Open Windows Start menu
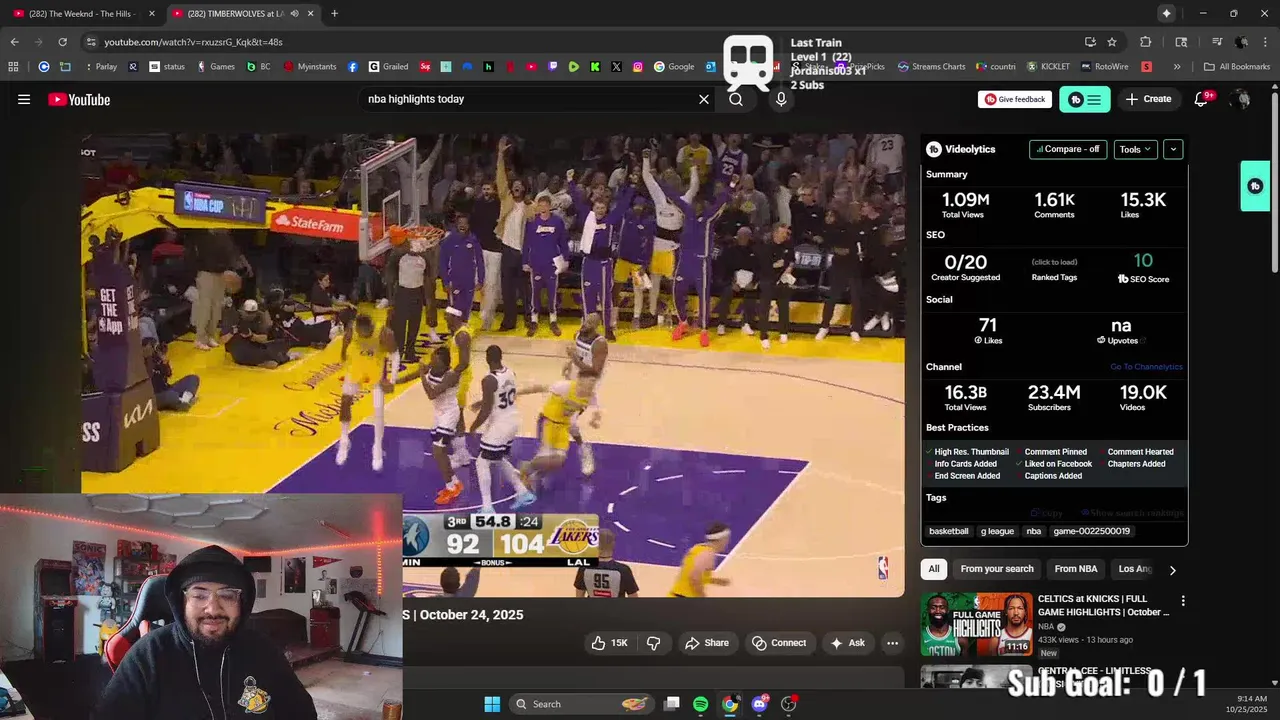This screenshot has width=1280, height=720. 492,704
